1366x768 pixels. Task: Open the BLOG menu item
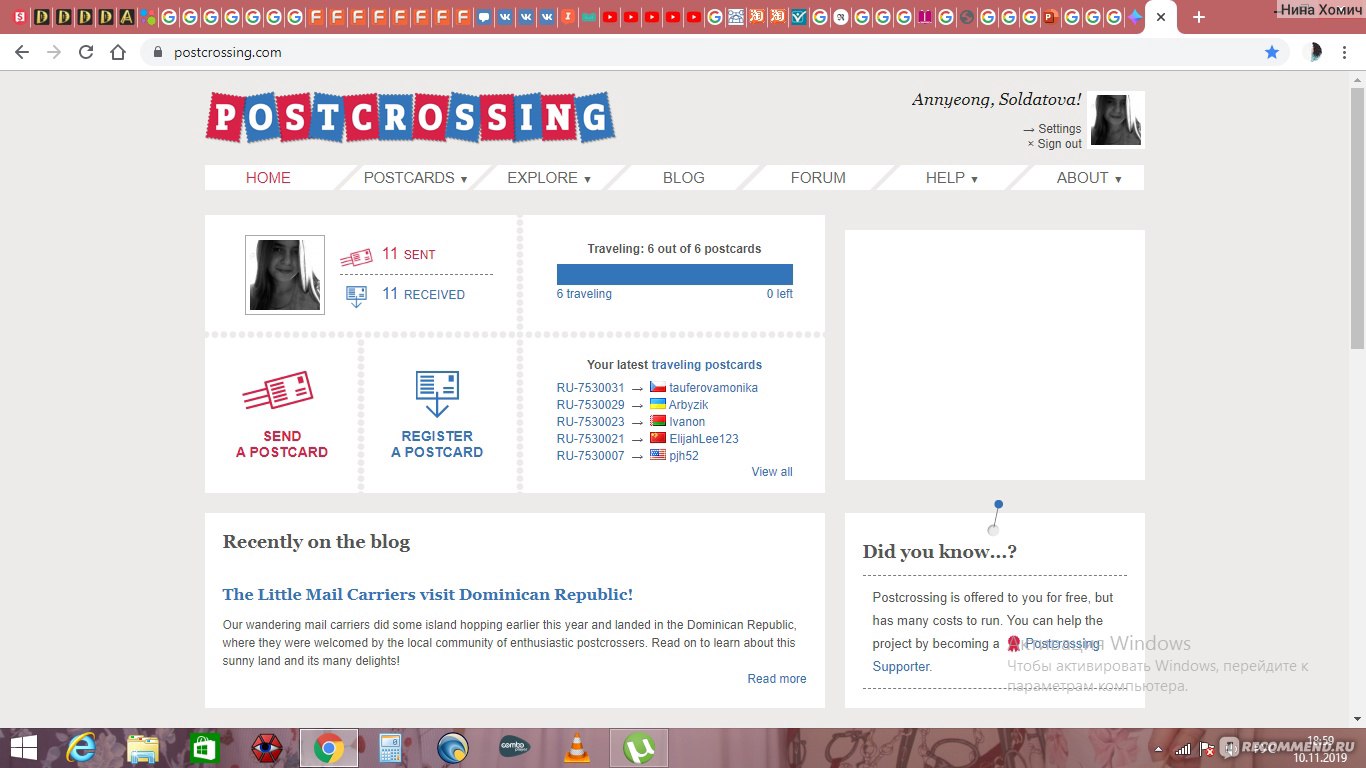pyautogui.click(x=684, y=178)
